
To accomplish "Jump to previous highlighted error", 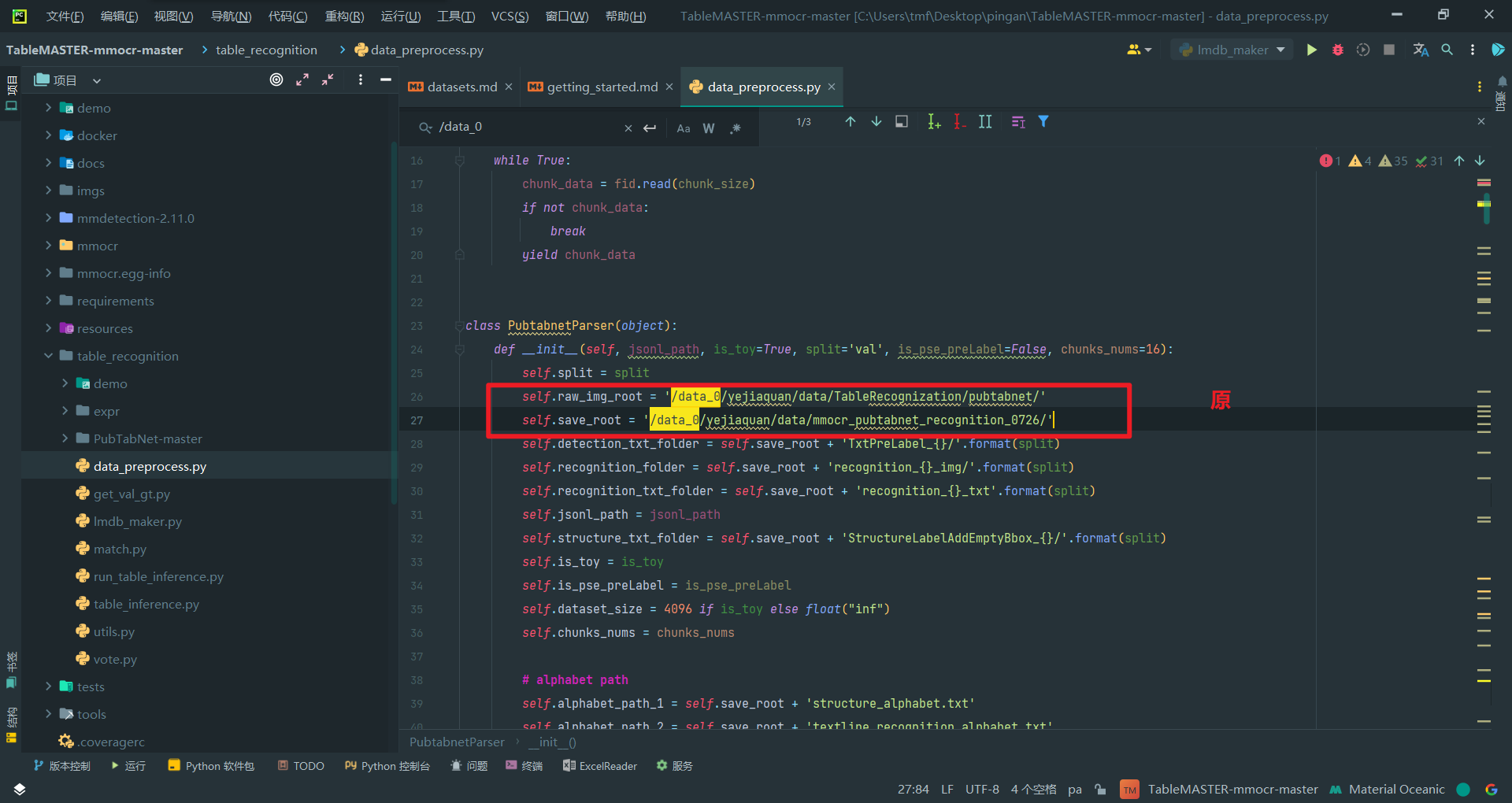I will click(x=1459, y=161).
